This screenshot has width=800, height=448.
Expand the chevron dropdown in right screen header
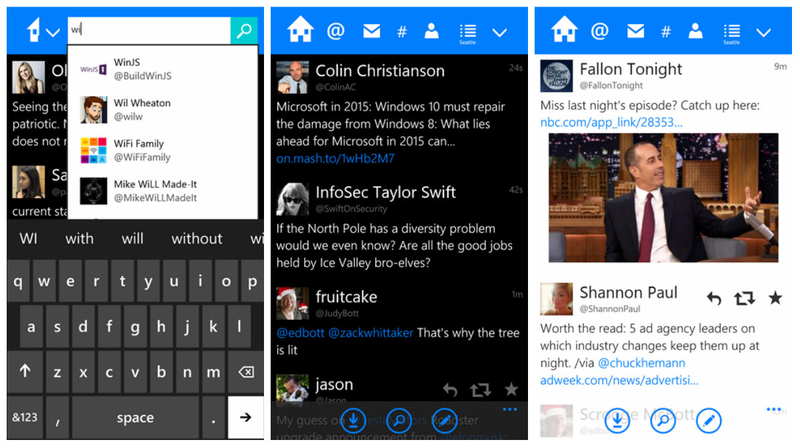[x=763, y=33]
